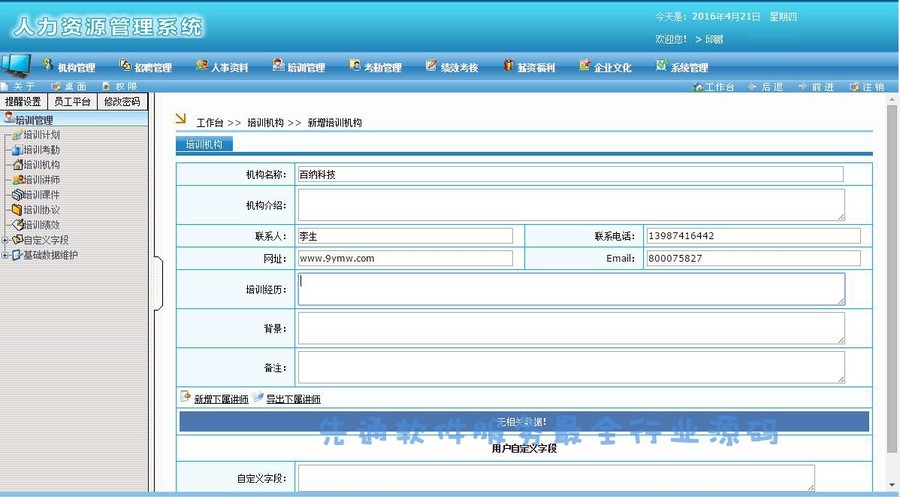The width and height of the screenshot is (900, 497).
Task: Click the 培训管理 sidebar header
Action: pyautogui.click(x=74, y=119)
